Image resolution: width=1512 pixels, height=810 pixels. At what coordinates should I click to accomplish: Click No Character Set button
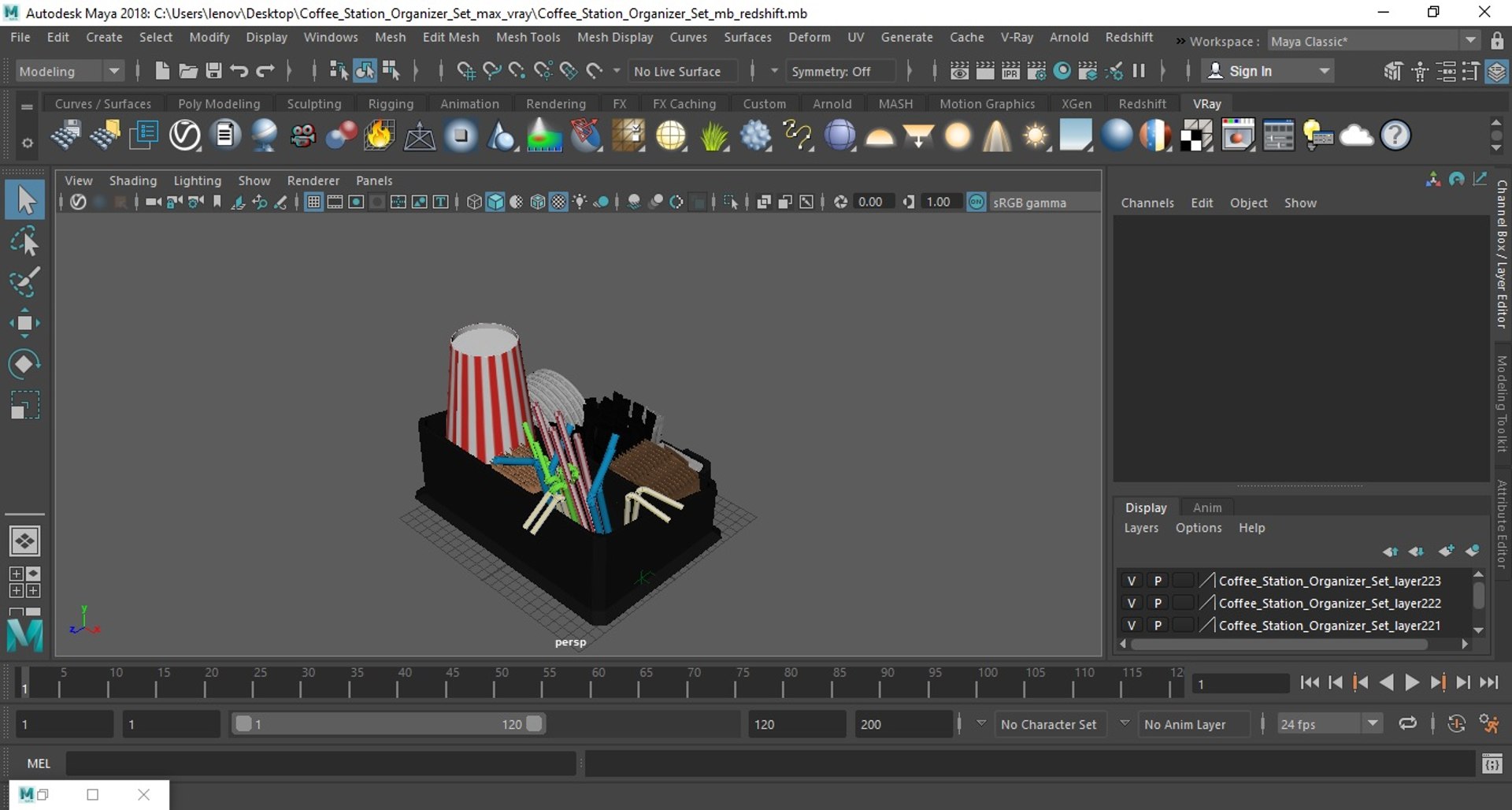[1049, 724]
